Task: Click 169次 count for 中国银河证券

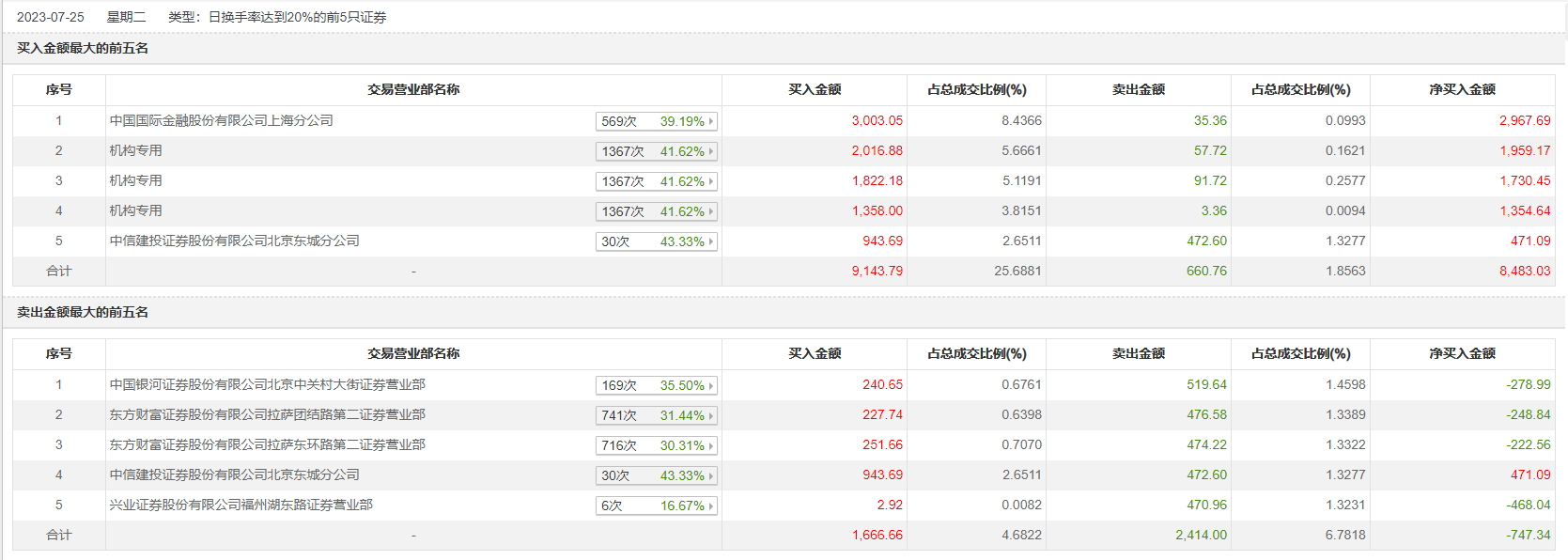Action: point(619,385)
